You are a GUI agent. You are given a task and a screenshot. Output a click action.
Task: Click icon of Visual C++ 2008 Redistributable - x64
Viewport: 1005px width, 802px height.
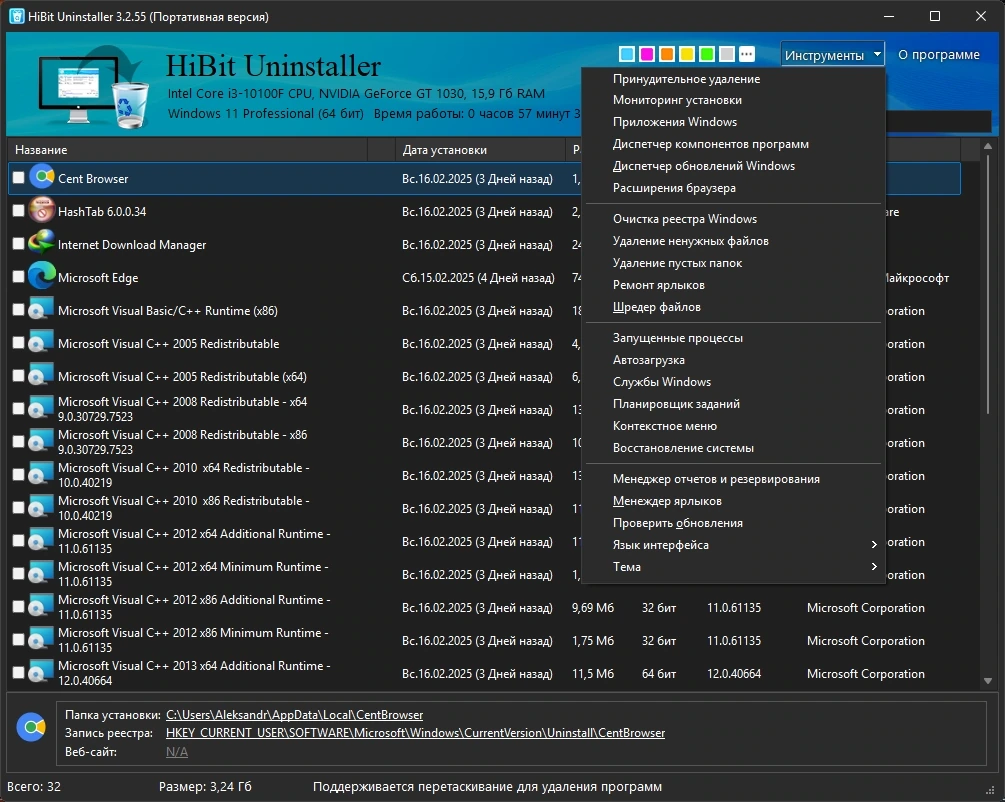click(42, 408)
